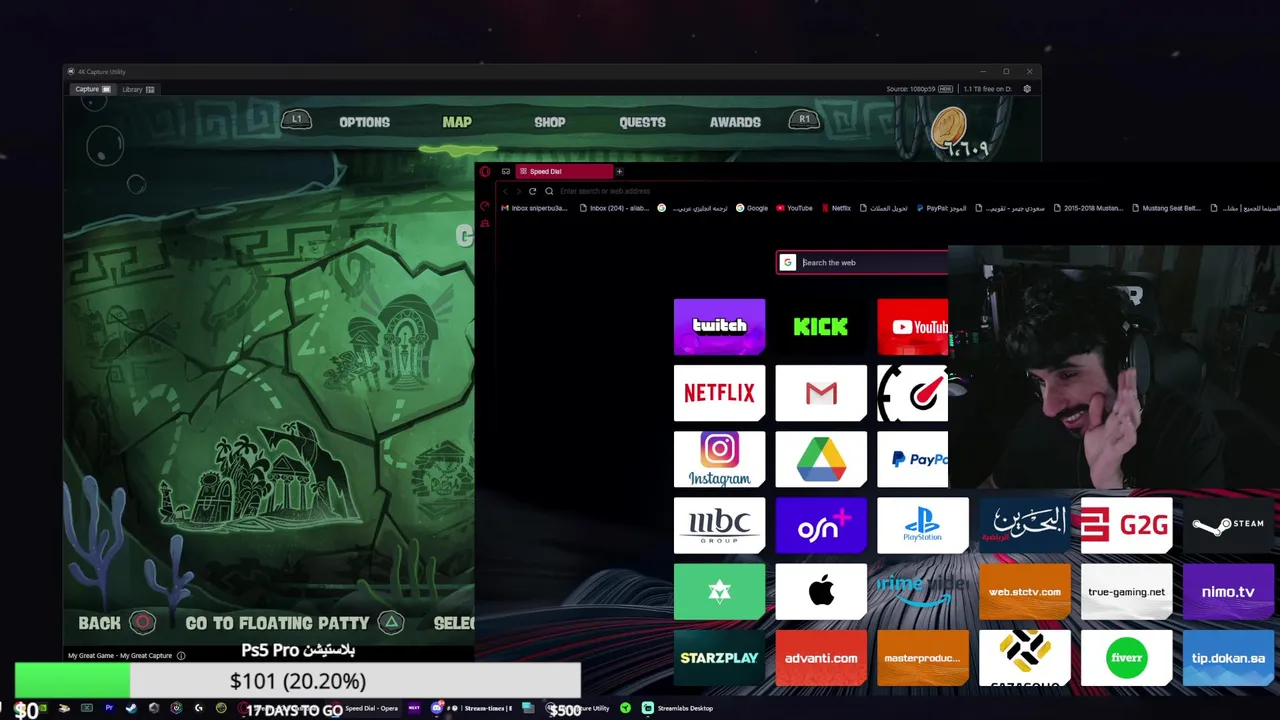1280x720 pixels.
Task: Open the PayPal speed dial tile
Action: 912,459
